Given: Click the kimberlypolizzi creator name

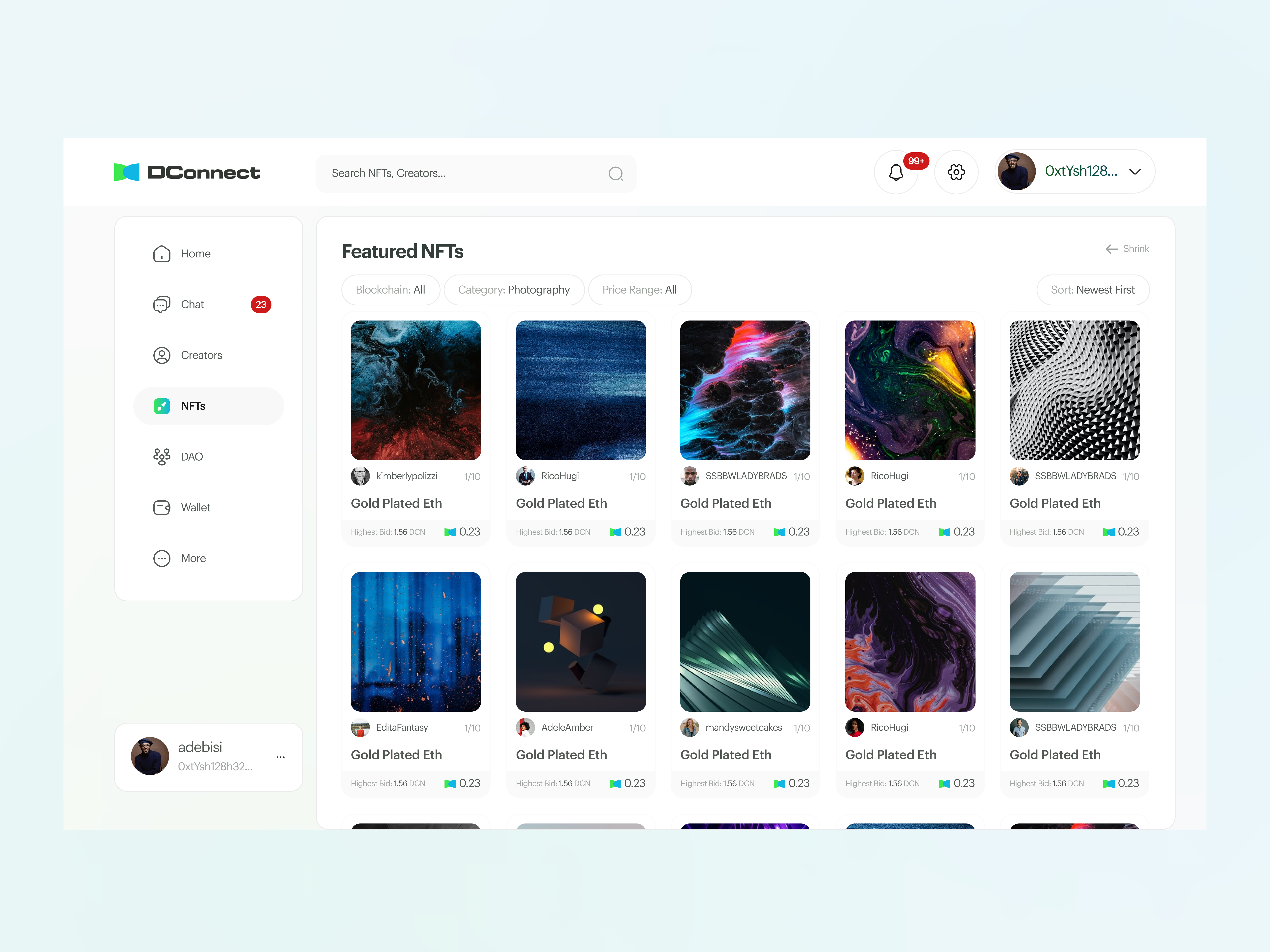Looking at the screenshot, I should click(x=406, y=476).
